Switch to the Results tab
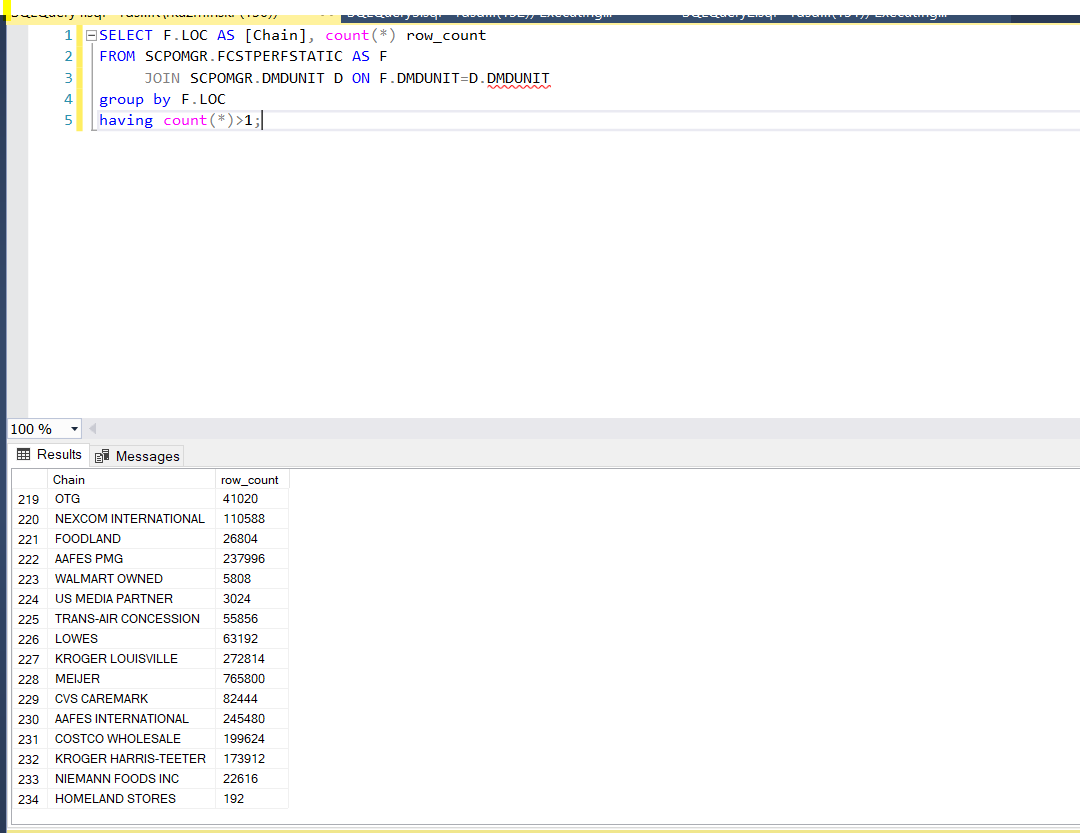Image resolution: width=1080 pixels, height=833 pixels. [49, 455]
